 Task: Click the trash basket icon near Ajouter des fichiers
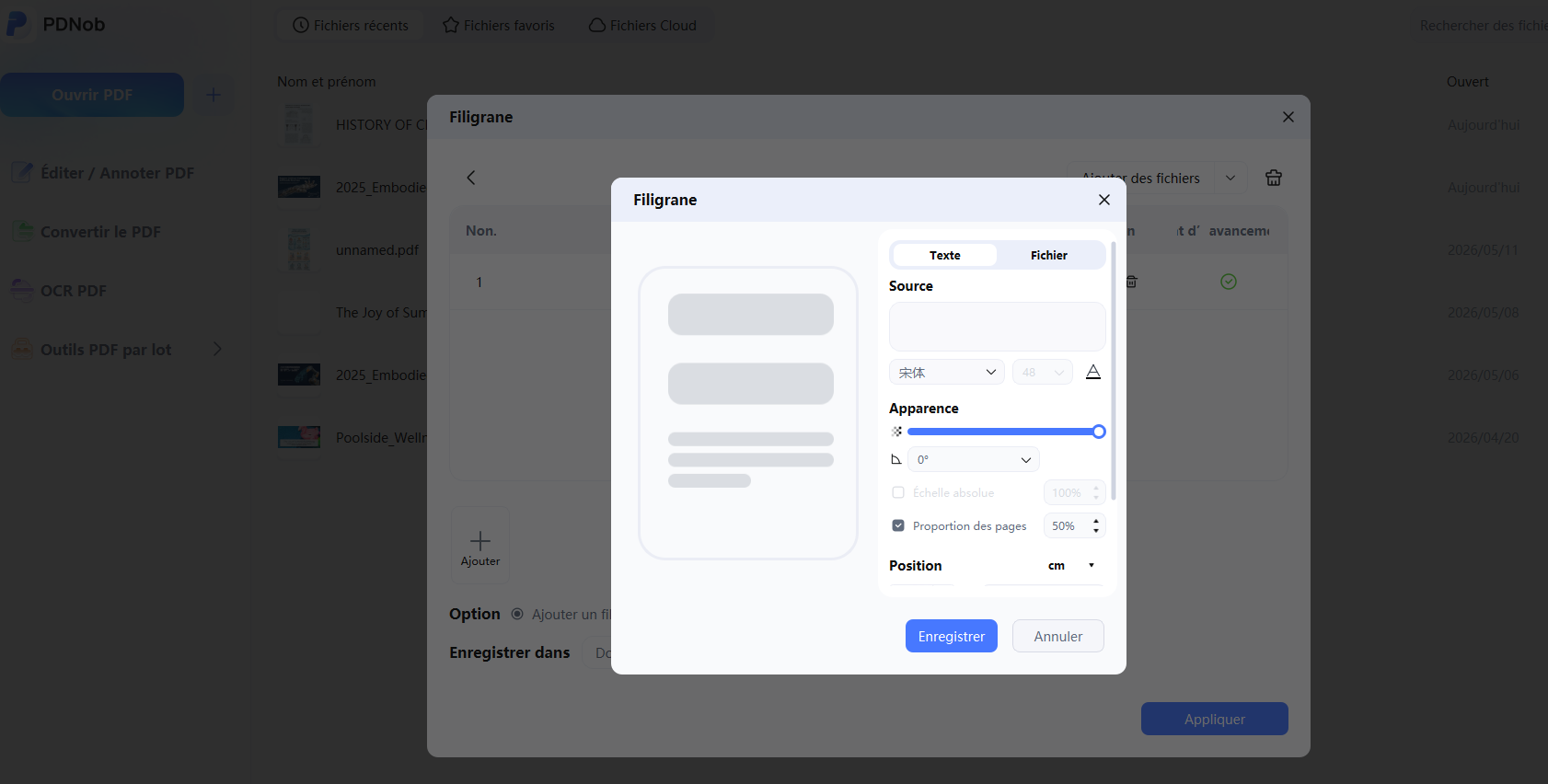coord(1273,178)
